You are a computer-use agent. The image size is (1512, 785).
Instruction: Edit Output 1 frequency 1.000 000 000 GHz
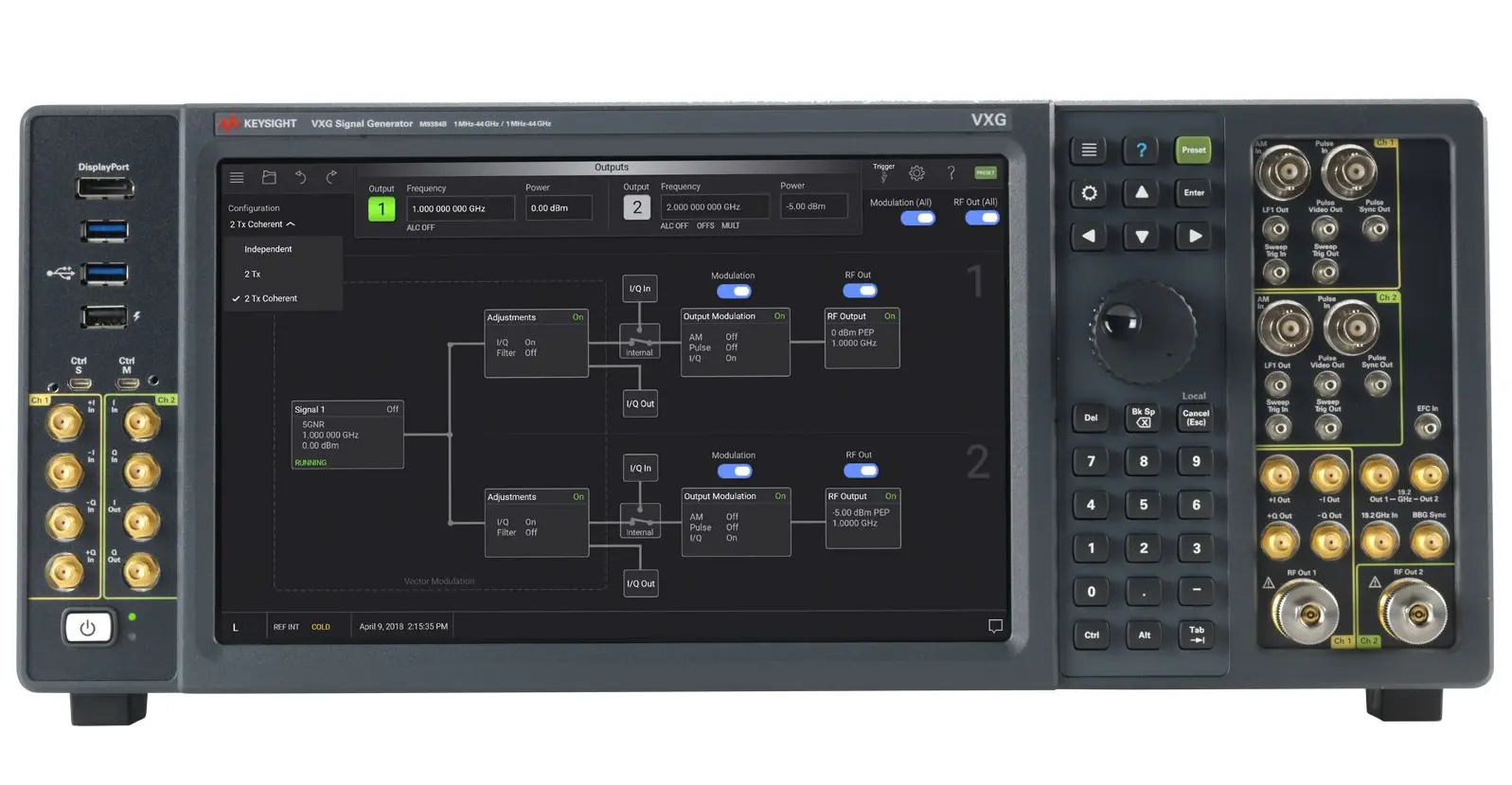tap(460, 208)
